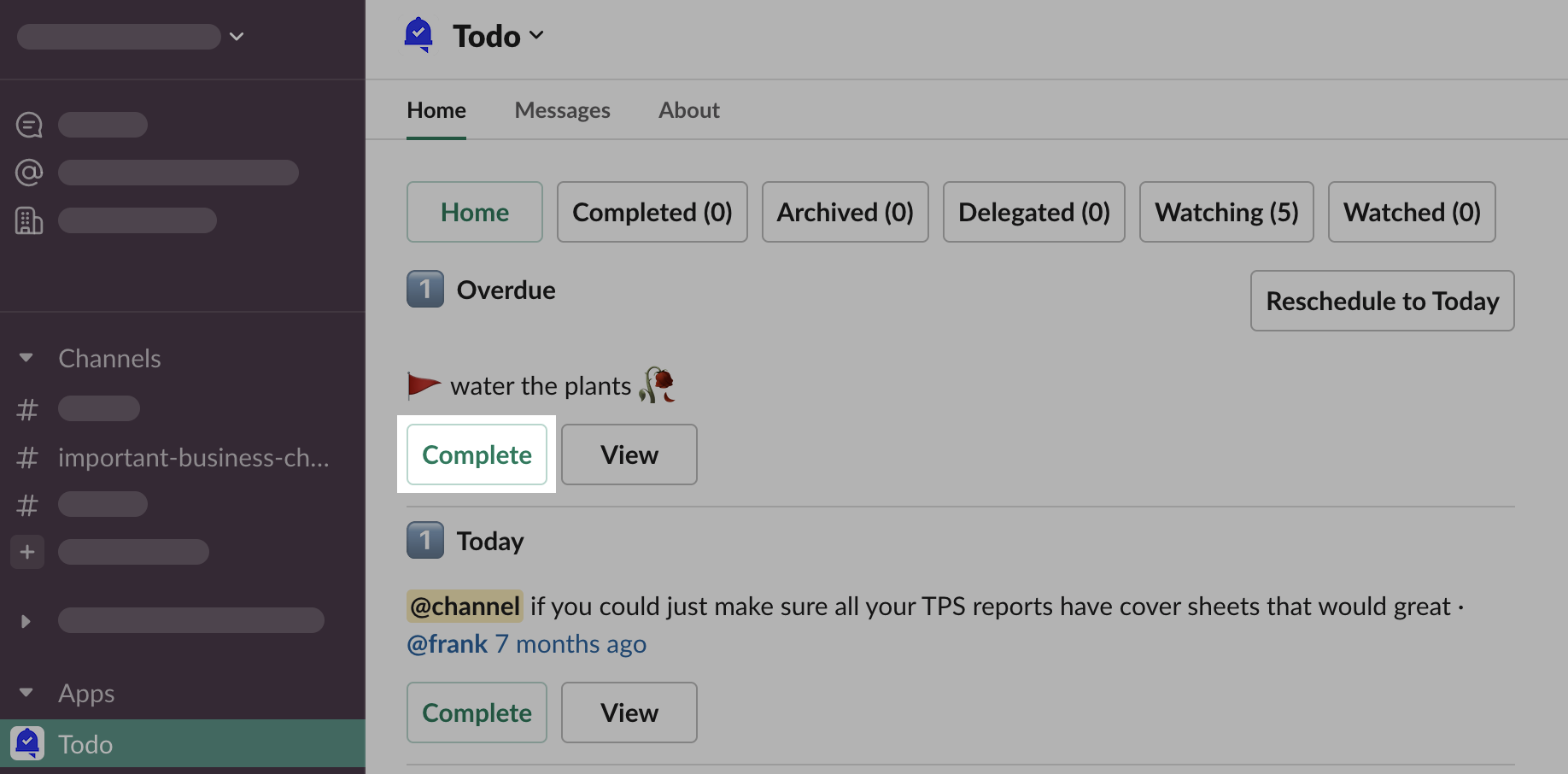Open the threads icon in sidebar
This screenshot has width=1568, height=774.
click(x=29, y=125)
